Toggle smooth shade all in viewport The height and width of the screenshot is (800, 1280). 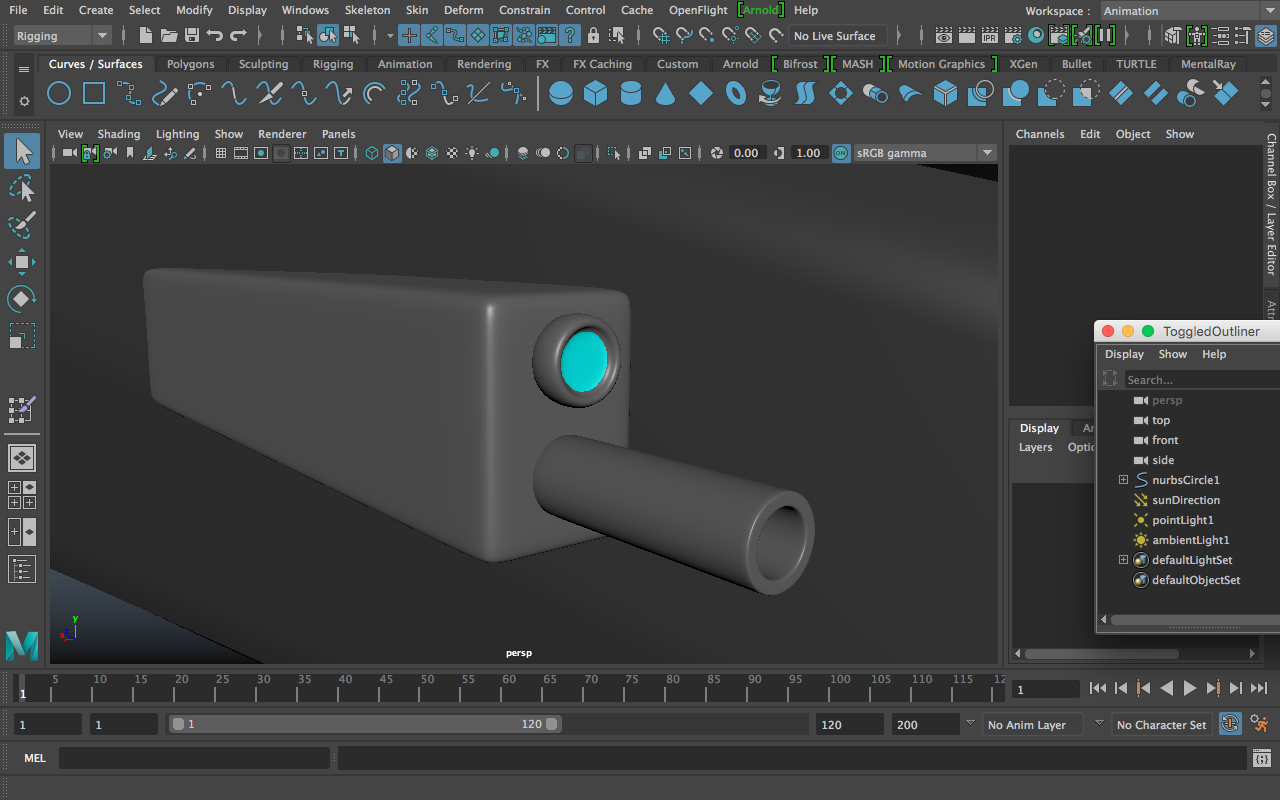point(392,153)
